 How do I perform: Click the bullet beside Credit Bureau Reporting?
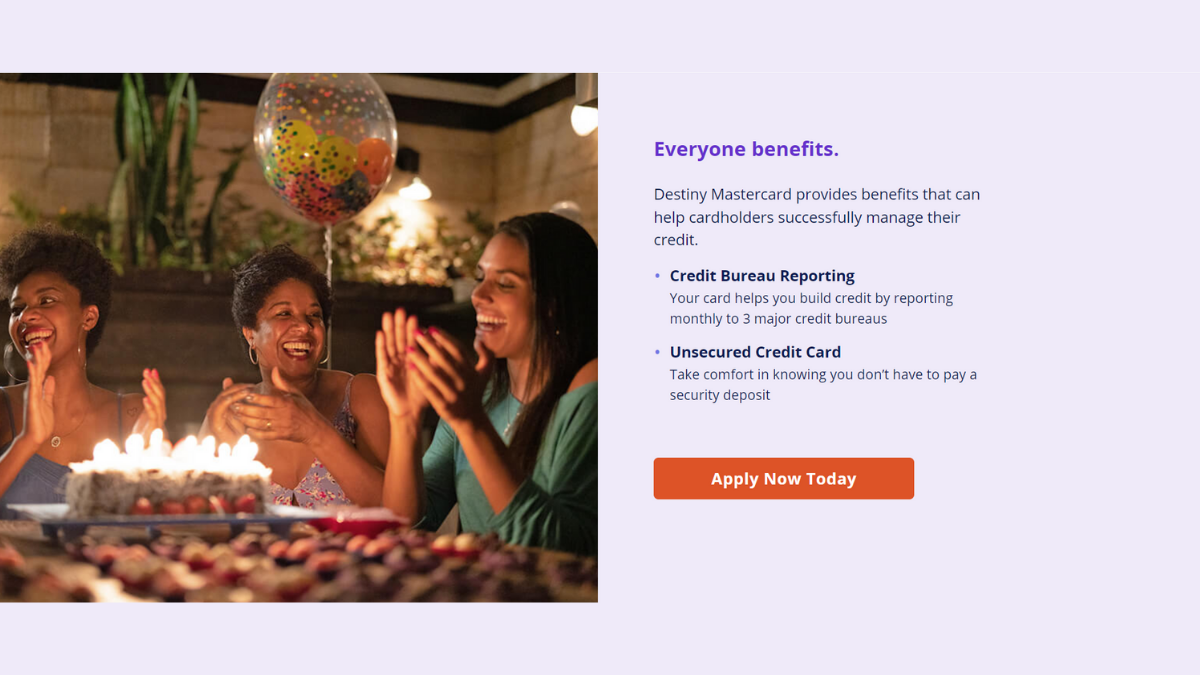(657, 275)
